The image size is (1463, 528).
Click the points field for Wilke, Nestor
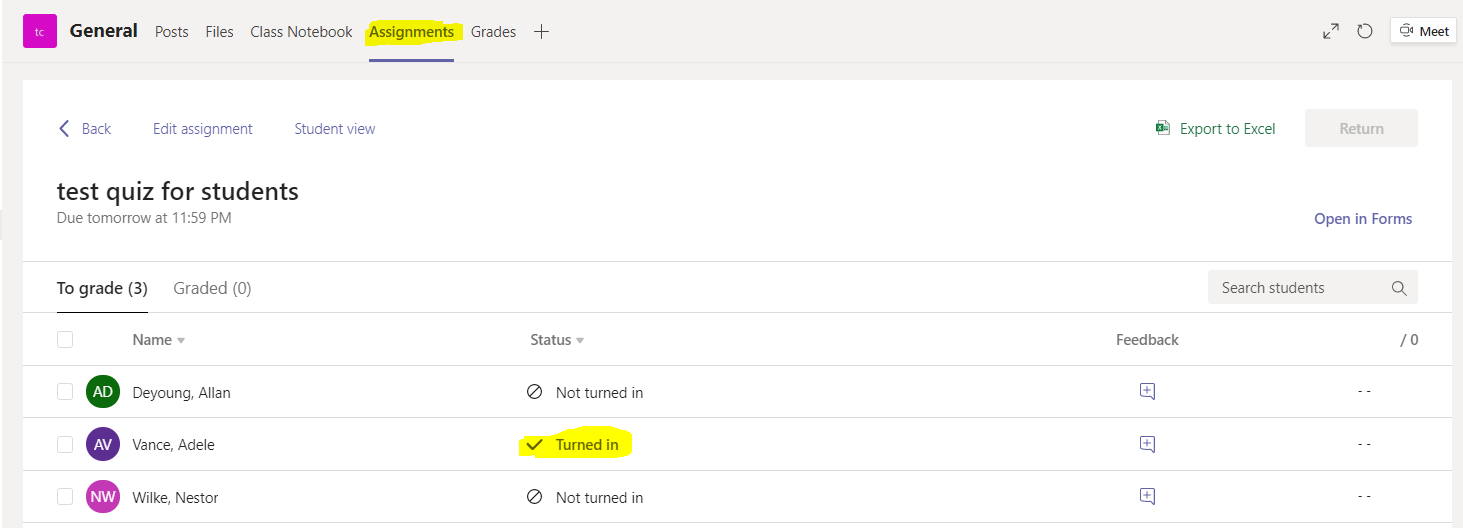click(1364, 496)
